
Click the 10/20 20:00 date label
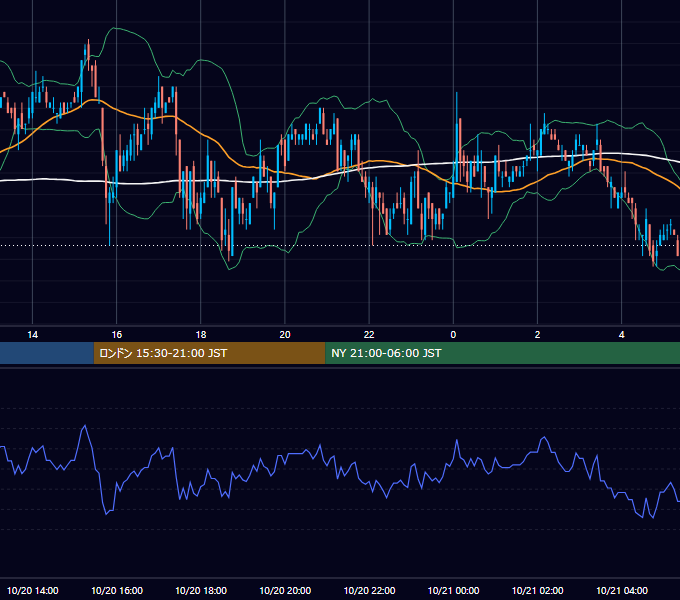point(285,590)
